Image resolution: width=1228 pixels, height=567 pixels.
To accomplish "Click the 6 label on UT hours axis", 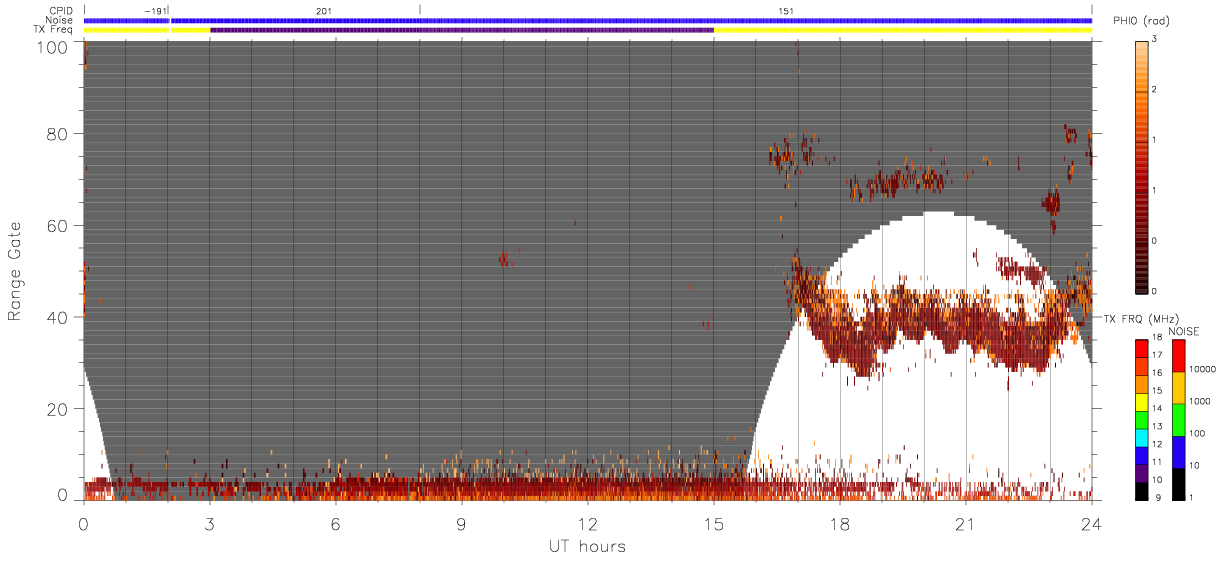I will click(336, 523).
